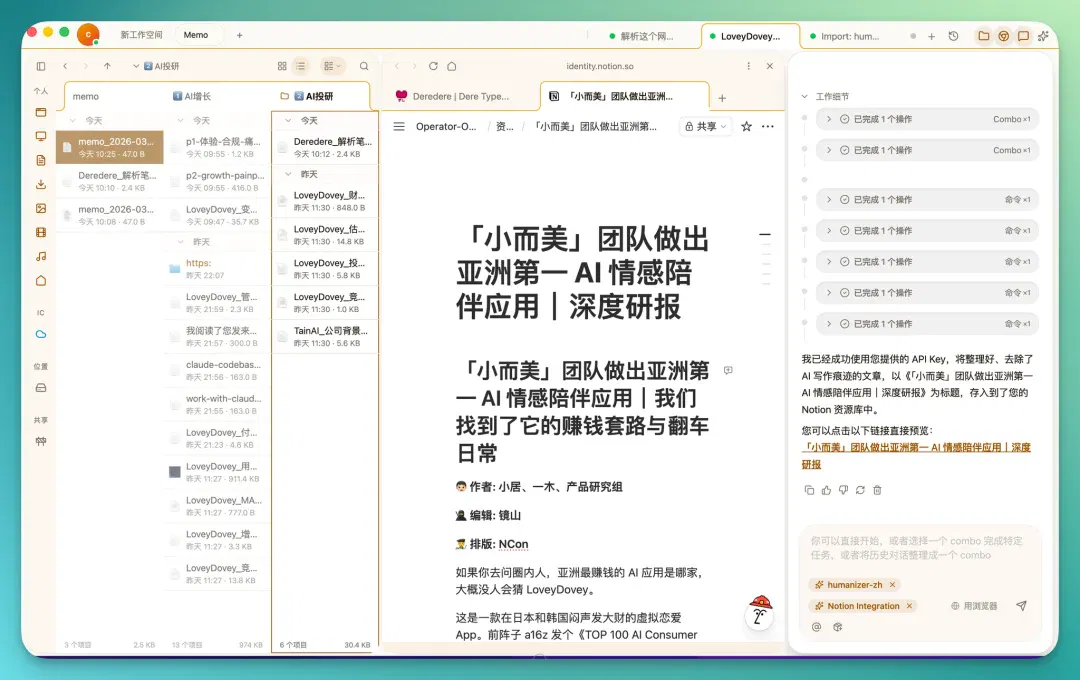
Task: Toggle the file manager sidebar panel icon
Action: click(x=41, y=66)
